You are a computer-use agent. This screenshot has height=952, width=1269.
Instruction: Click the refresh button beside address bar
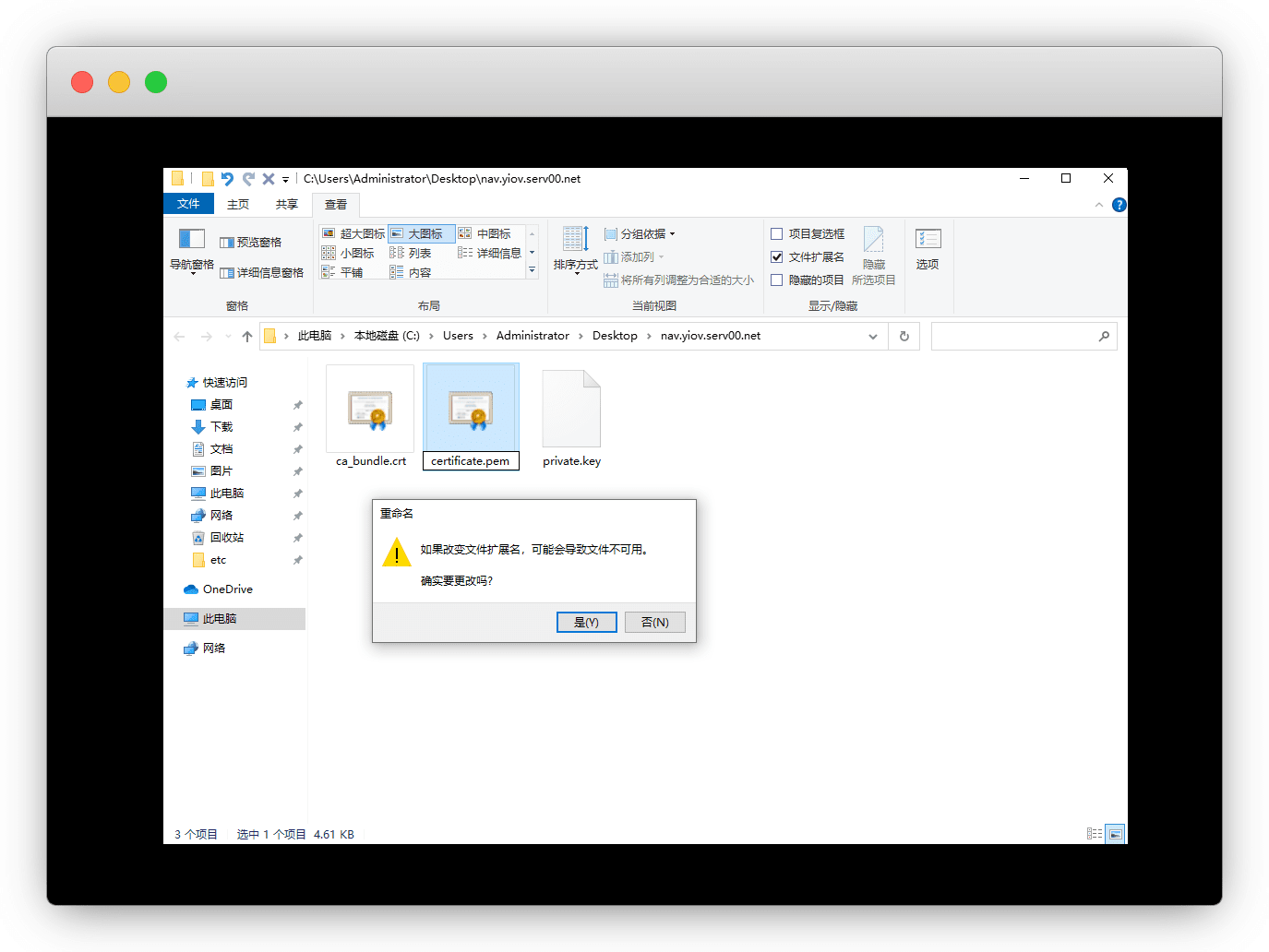coord(904,337)
